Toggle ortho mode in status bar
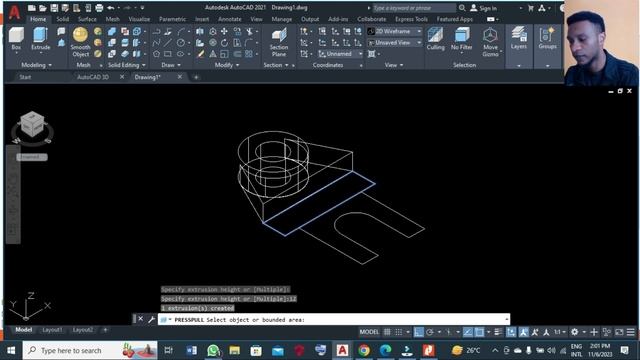 [419, 332]
